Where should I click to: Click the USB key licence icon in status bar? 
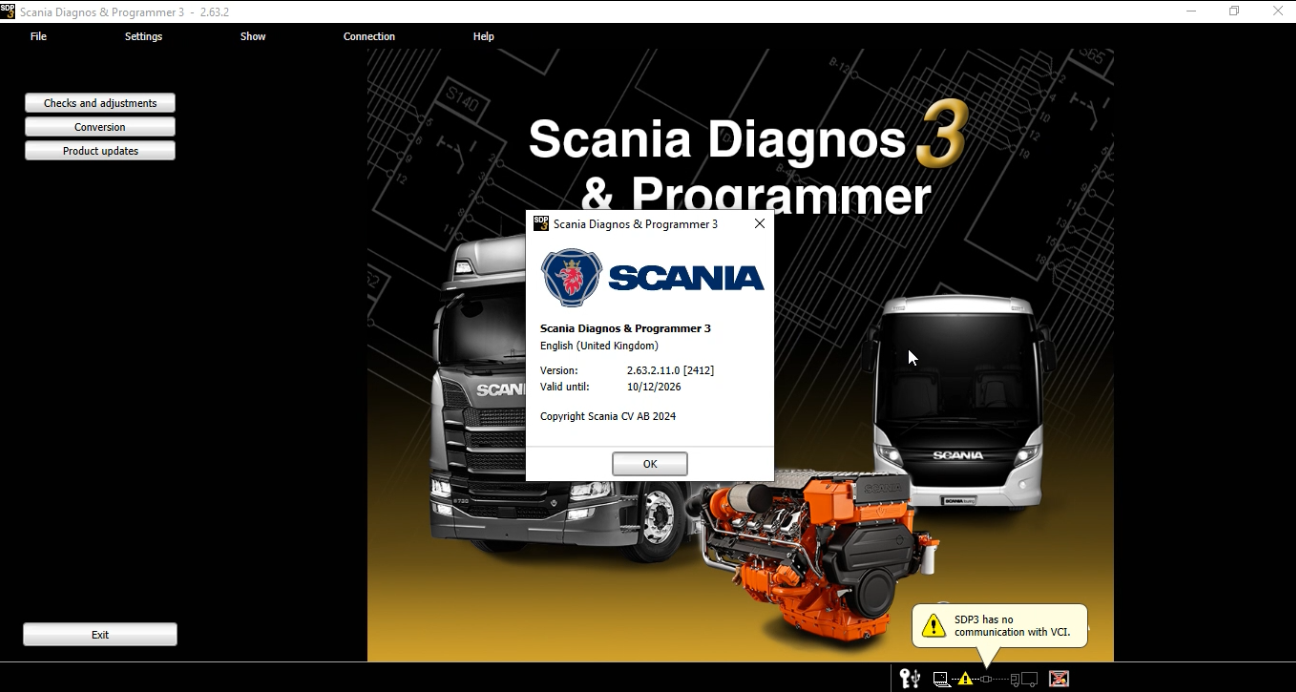(910, 679)
